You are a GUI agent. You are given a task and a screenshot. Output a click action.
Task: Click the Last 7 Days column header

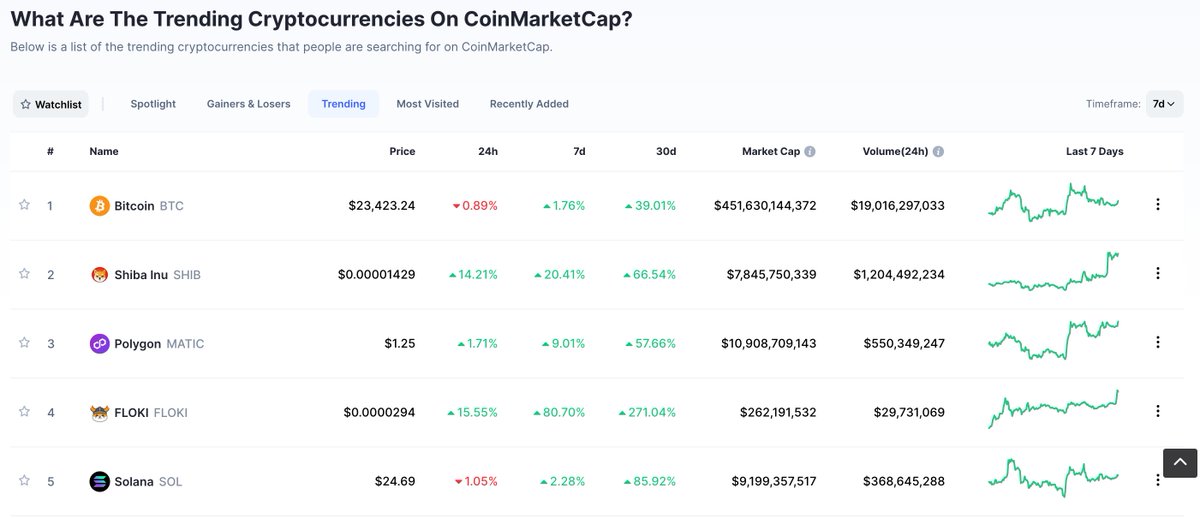1095,152
